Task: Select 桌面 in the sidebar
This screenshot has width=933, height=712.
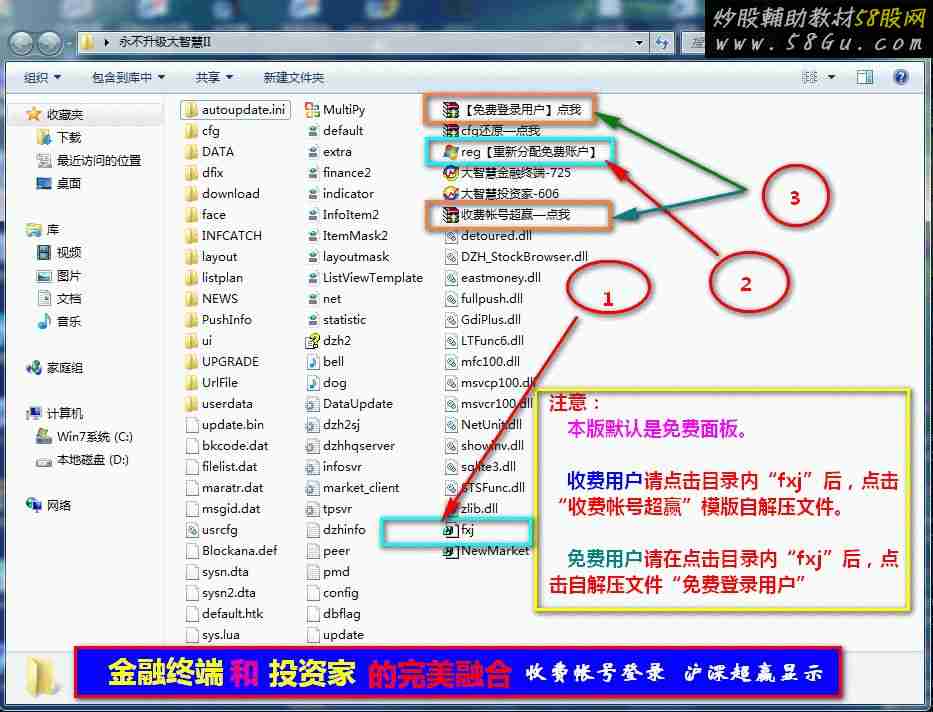Action: [68, 183]
